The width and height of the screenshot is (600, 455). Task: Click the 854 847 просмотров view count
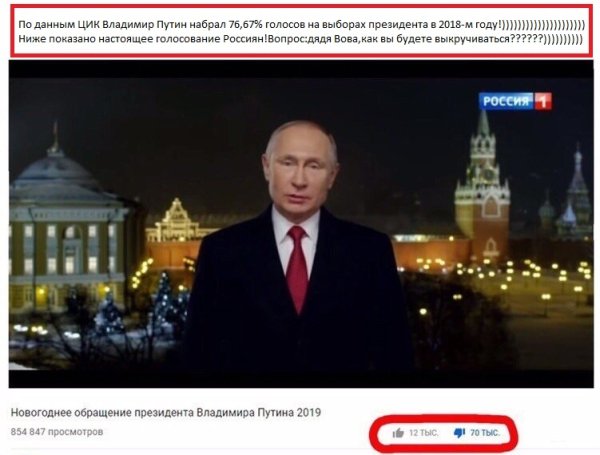tap(57, 432)
